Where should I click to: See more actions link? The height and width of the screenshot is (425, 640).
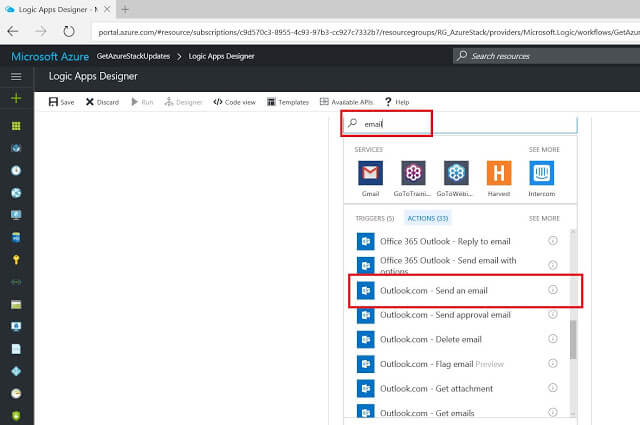point(544,219)
